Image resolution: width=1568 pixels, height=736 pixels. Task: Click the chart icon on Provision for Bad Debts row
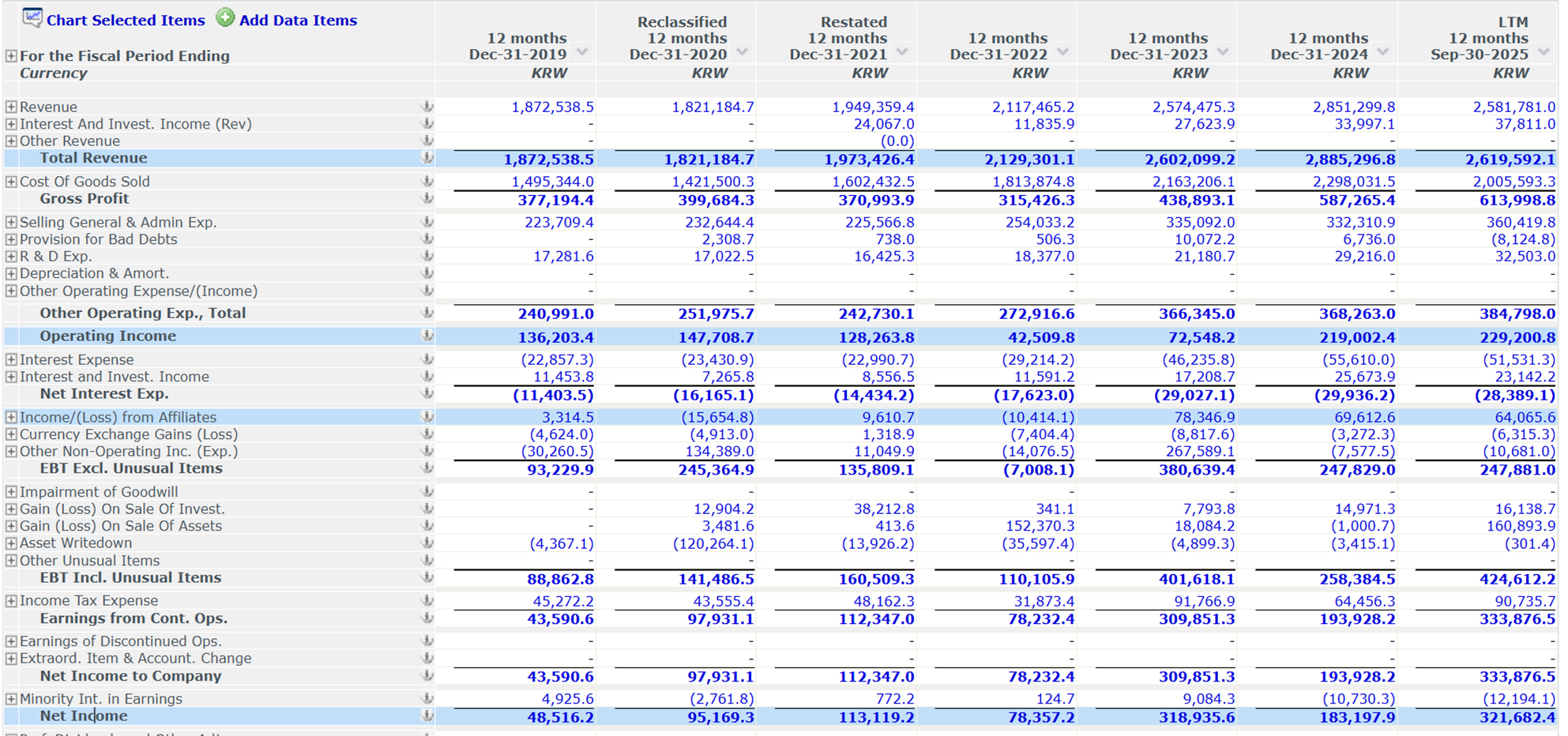click(427, 239)
